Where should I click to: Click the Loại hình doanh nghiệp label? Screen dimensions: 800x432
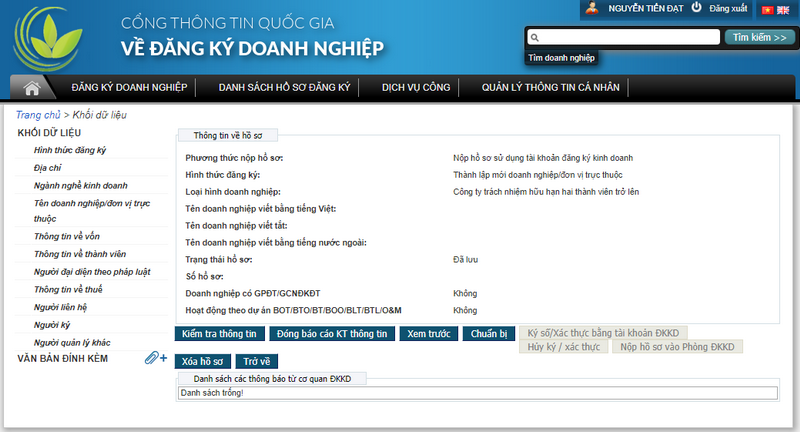coord(233,192)
